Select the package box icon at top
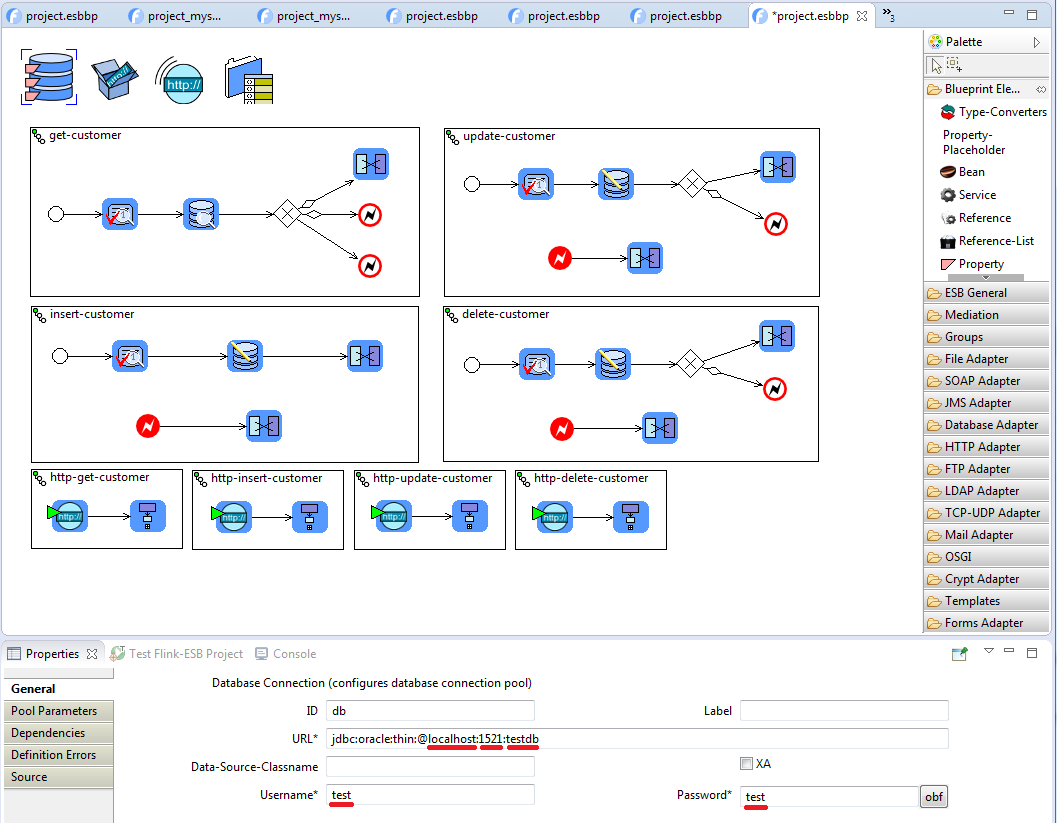This screenshot has width=1057, height=823. click(x=115, y=79)
